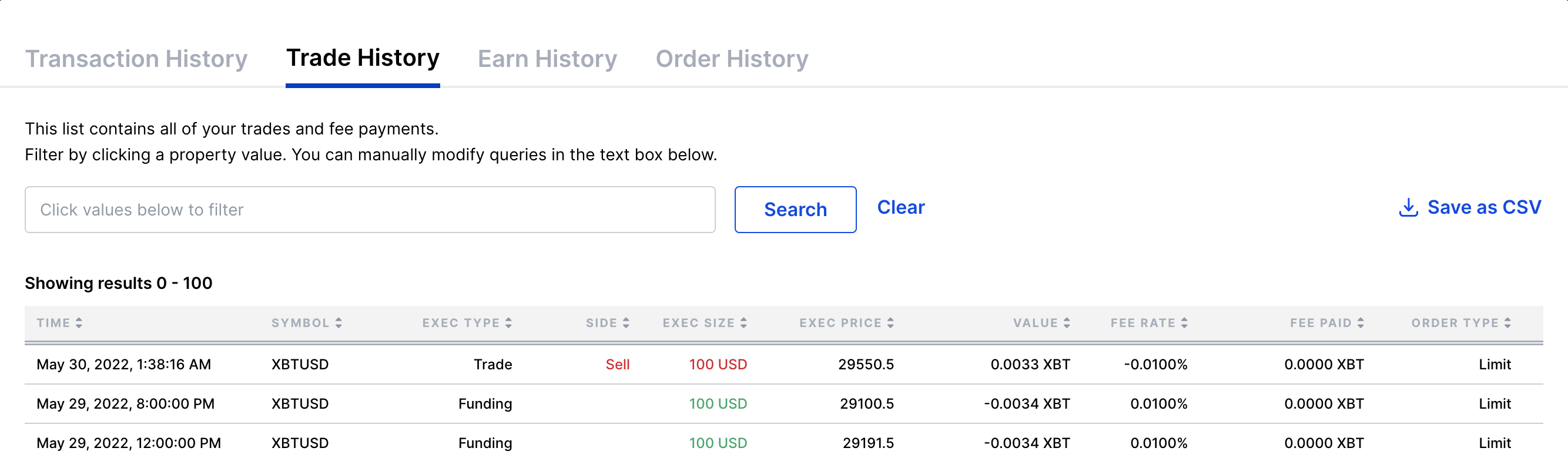
Task: Filter by the Sell side value
Action: (617, 364)
